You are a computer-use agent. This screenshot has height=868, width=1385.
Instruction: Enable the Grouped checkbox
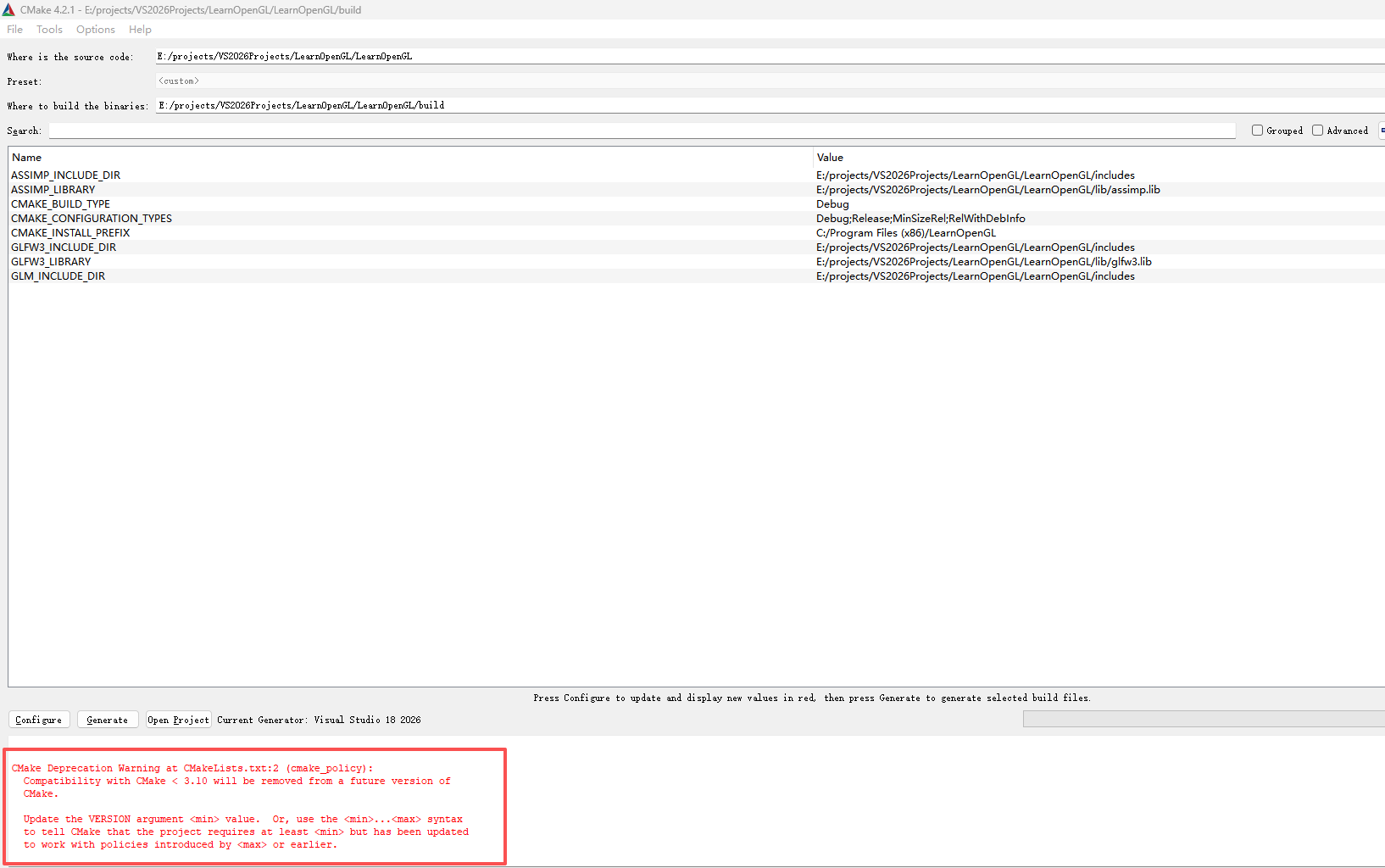pyautogui.click(x=1258, y=131)
